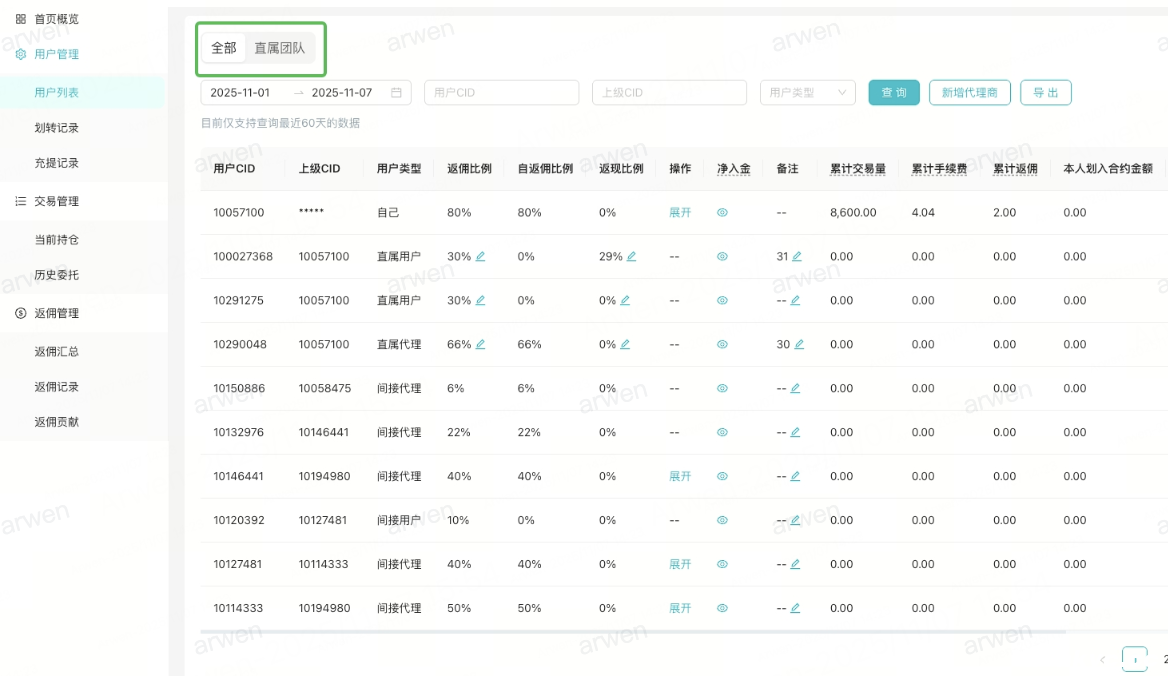Open the 用户类型 dropdown filter
Screen dimensions: 1168x676
[807, 93]
